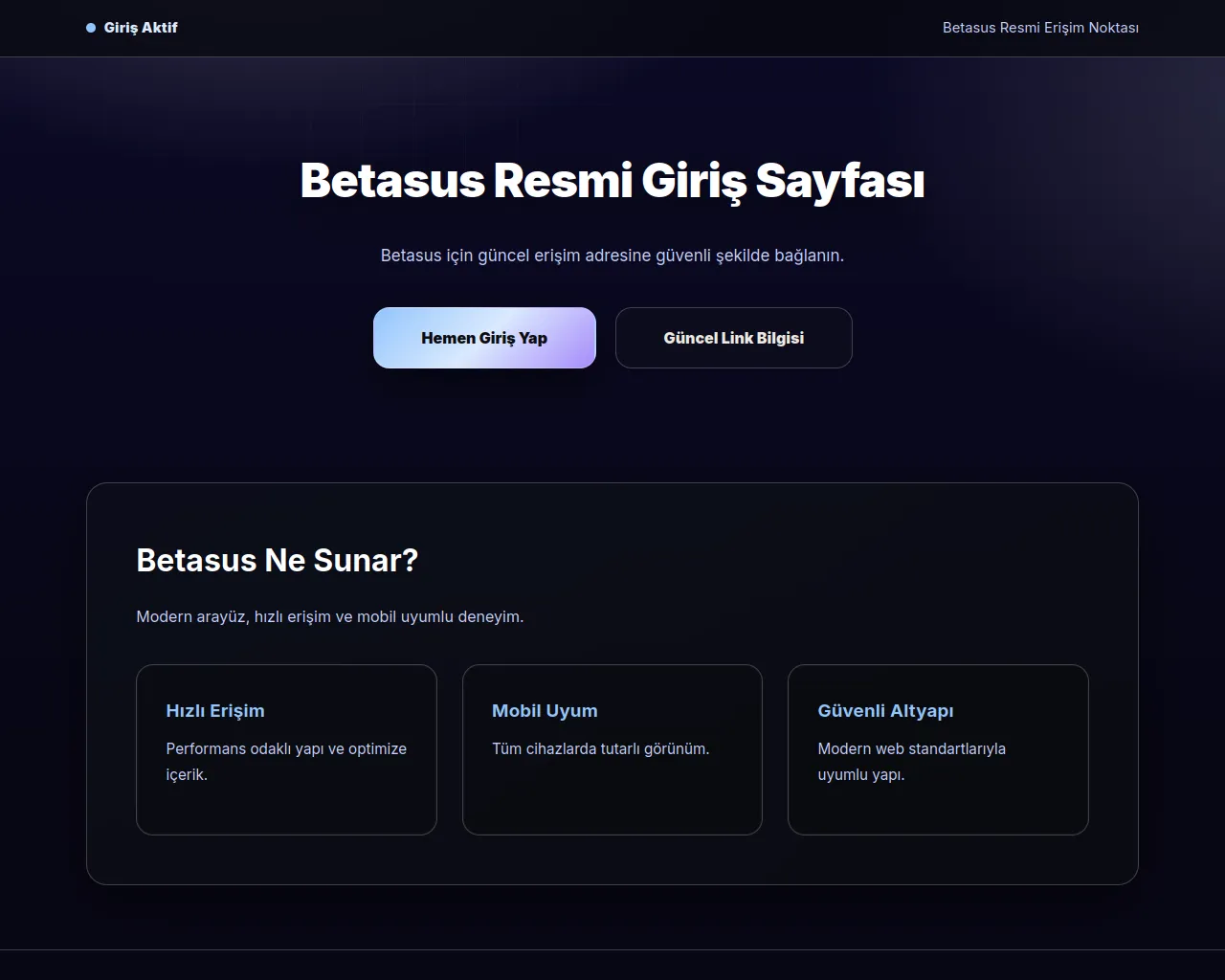Image resolution: width=1225 pixels, height=980 pixels.
Task: Click 'Betasus Resmi Erişim Noktası' header text
Action: (x=1040, y=28)
